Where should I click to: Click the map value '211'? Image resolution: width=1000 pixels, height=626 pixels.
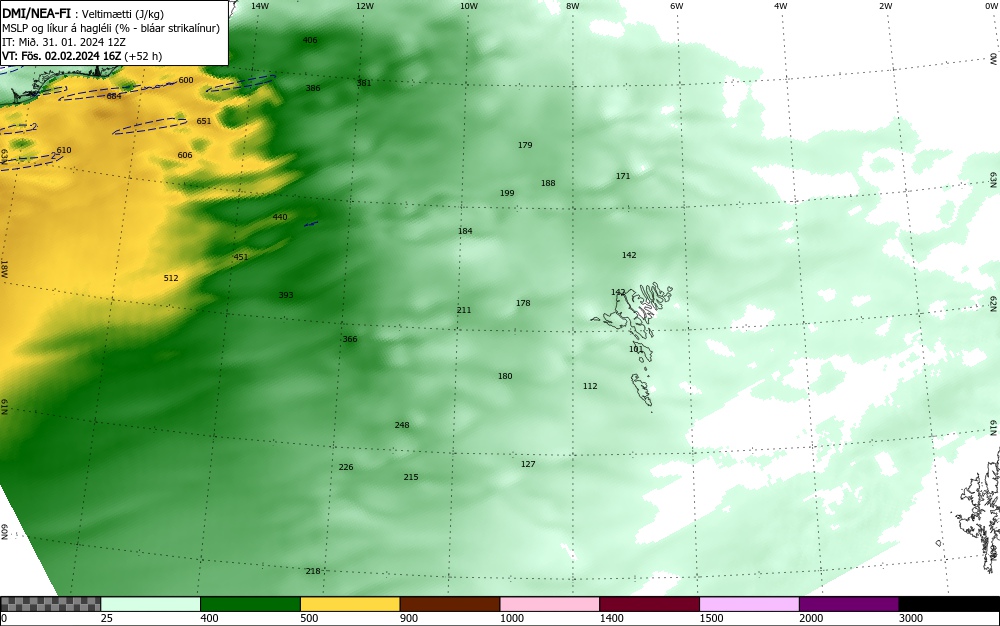(x=464, y=310)
